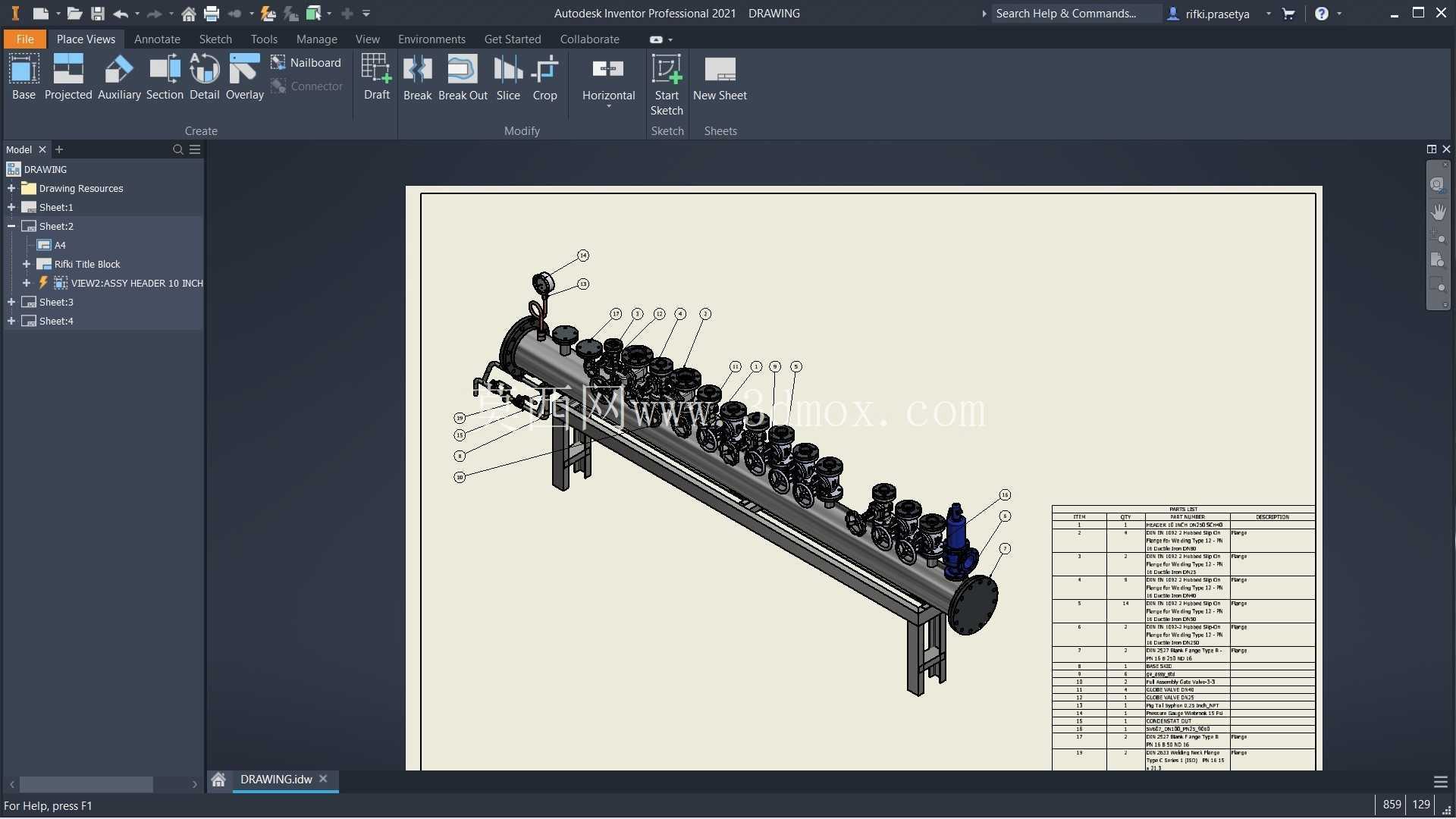
Task: Click the Nailboard button
Action: (x=306, y=62)
